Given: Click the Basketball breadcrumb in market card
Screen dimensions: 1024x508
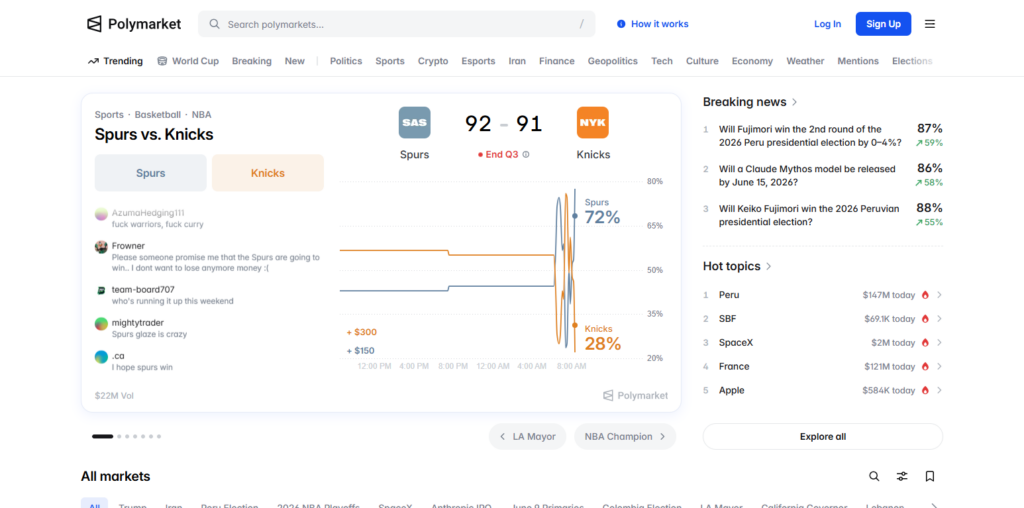Looking at the screenshot, I should (157, 114).
